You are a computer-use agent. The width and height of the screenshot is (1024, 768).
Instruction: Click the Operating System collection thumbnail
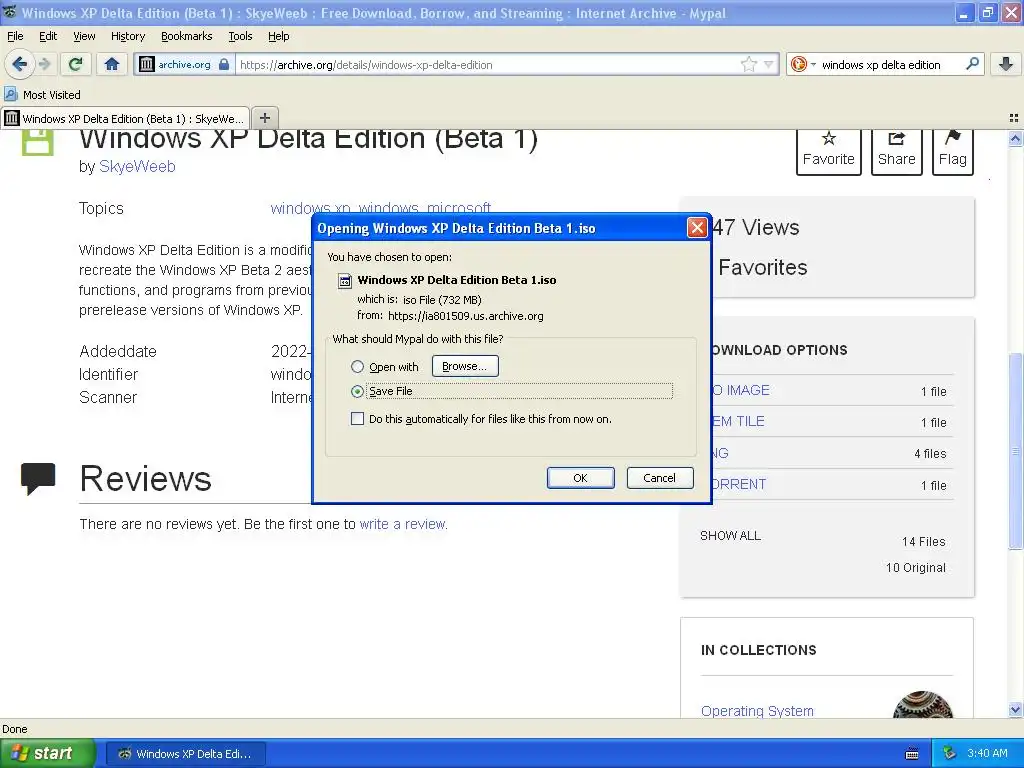click(922, 705)
